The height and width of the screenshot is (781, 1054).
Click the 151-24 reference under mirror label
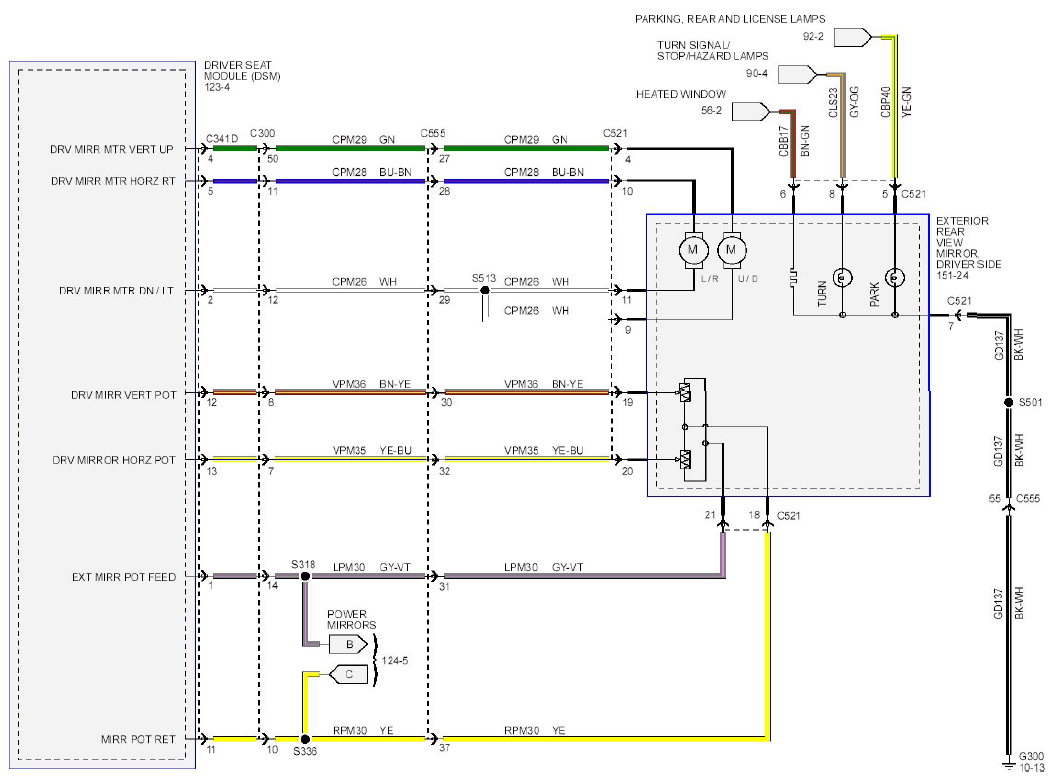pyautogui.click(x=952, y=276)
